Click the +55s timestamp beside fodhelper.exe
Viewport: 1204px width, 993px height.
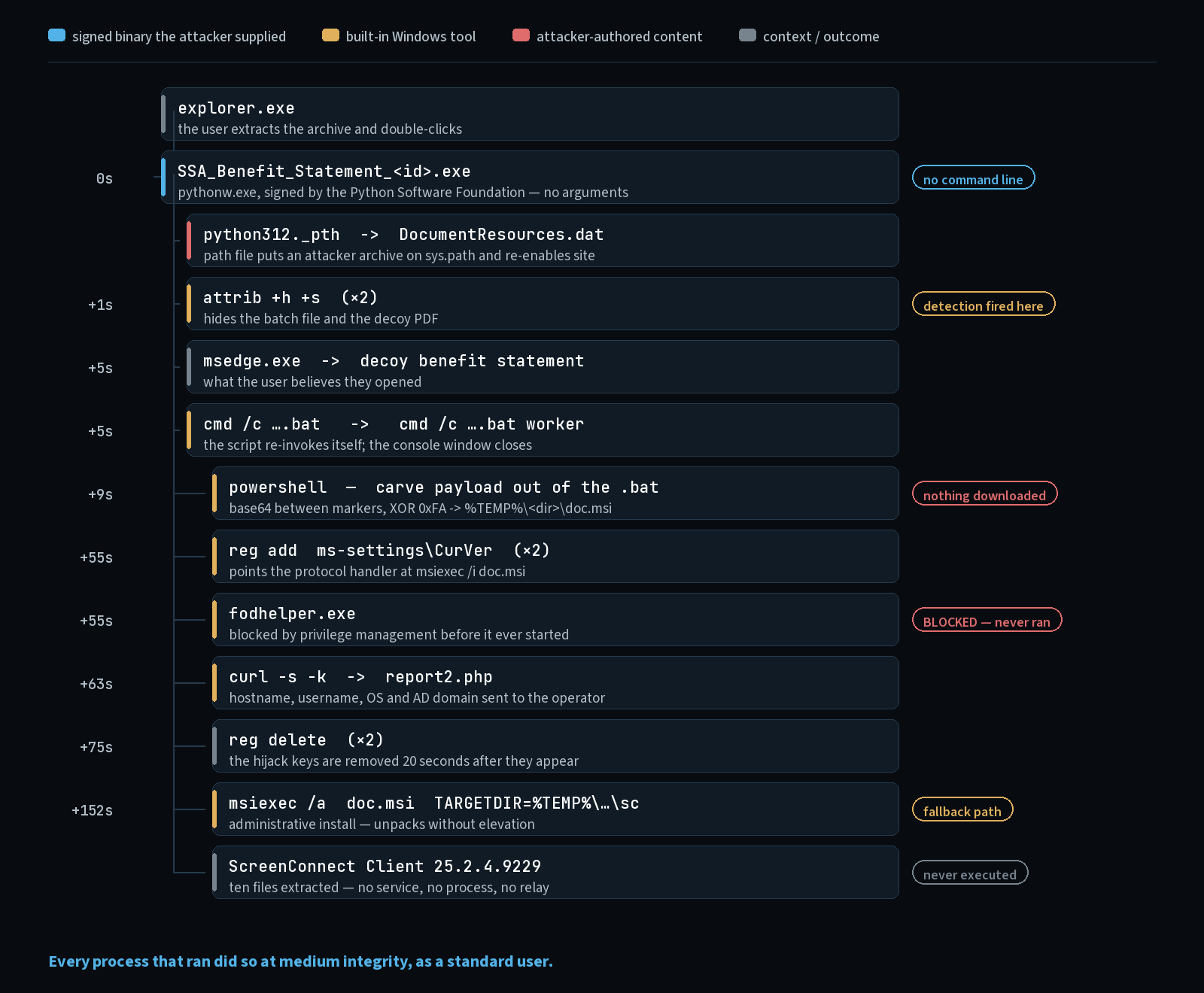pyautogui.click(x=96, y=621)
